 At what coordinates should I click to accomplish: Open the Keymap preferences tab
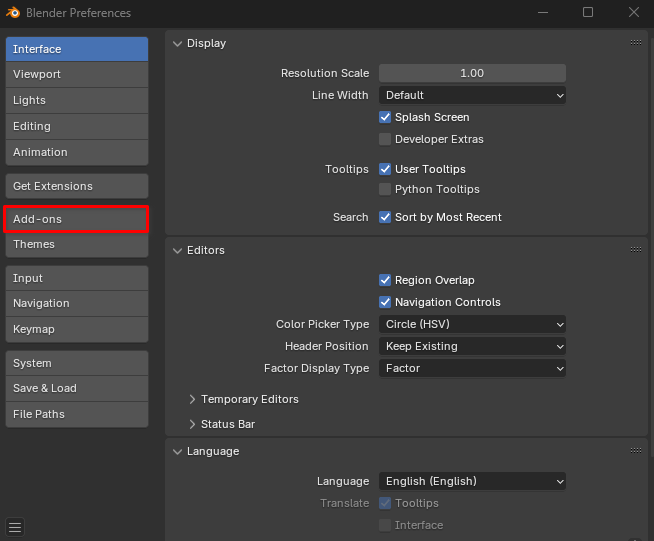[77, 330]
